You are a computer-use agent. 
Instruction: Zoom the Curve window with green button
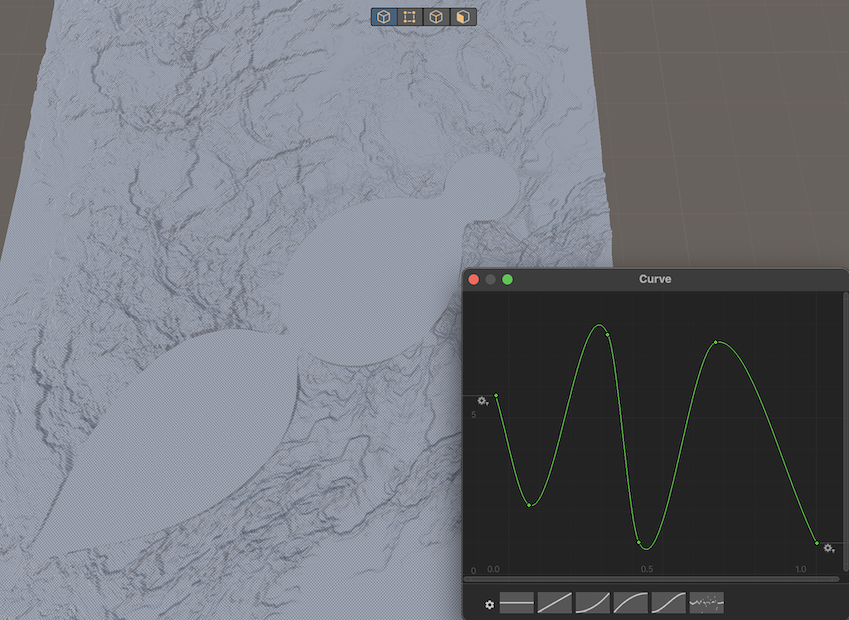508,280
